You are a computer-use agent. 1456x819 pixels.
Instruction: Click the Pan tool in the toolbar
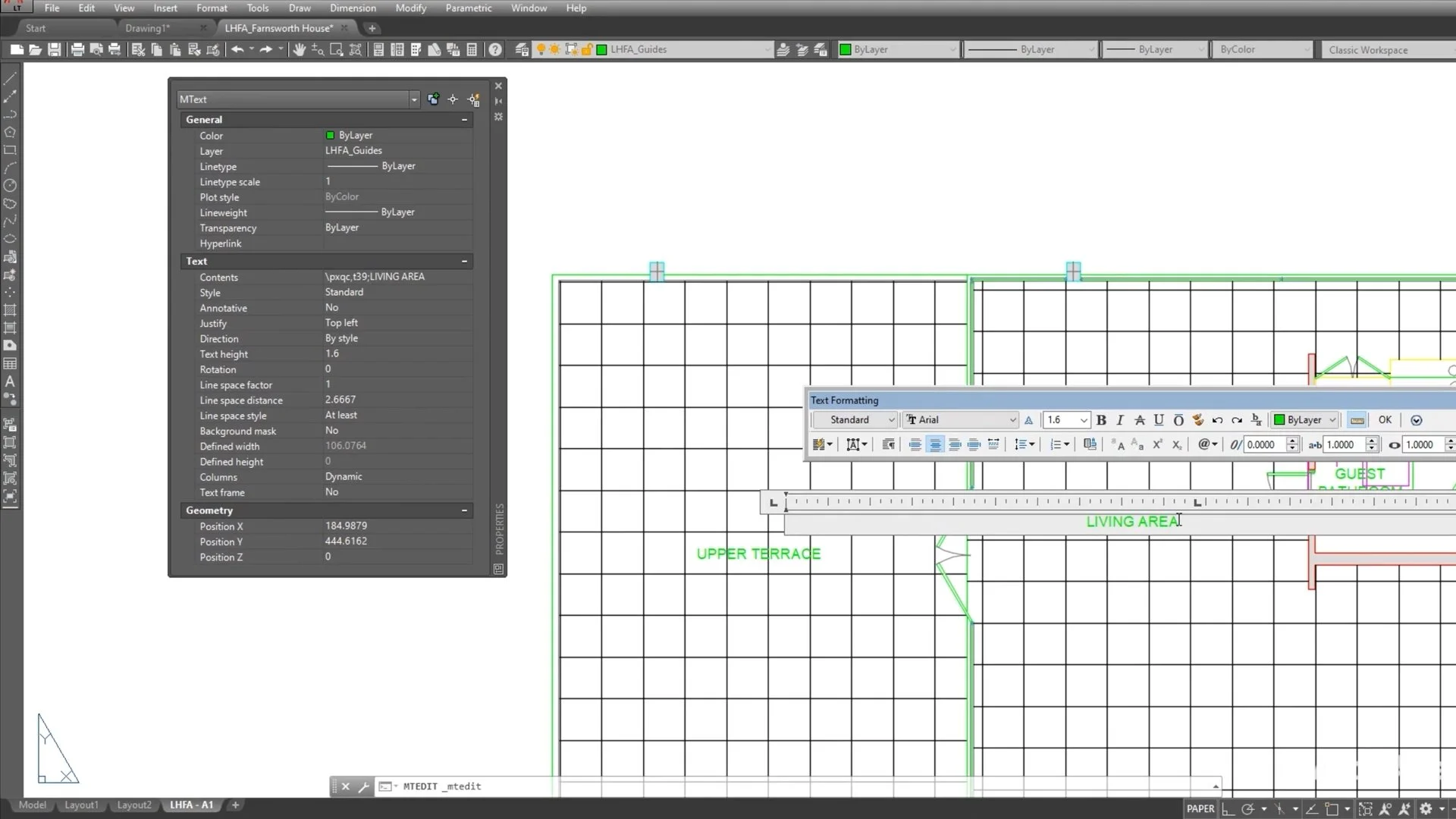(x=299, y=50)
